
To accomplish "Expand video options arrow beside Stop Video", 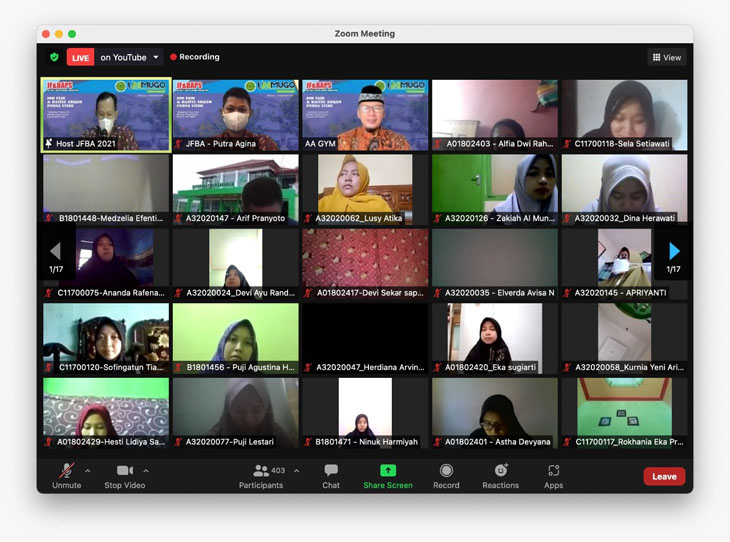I will (146, 471).
